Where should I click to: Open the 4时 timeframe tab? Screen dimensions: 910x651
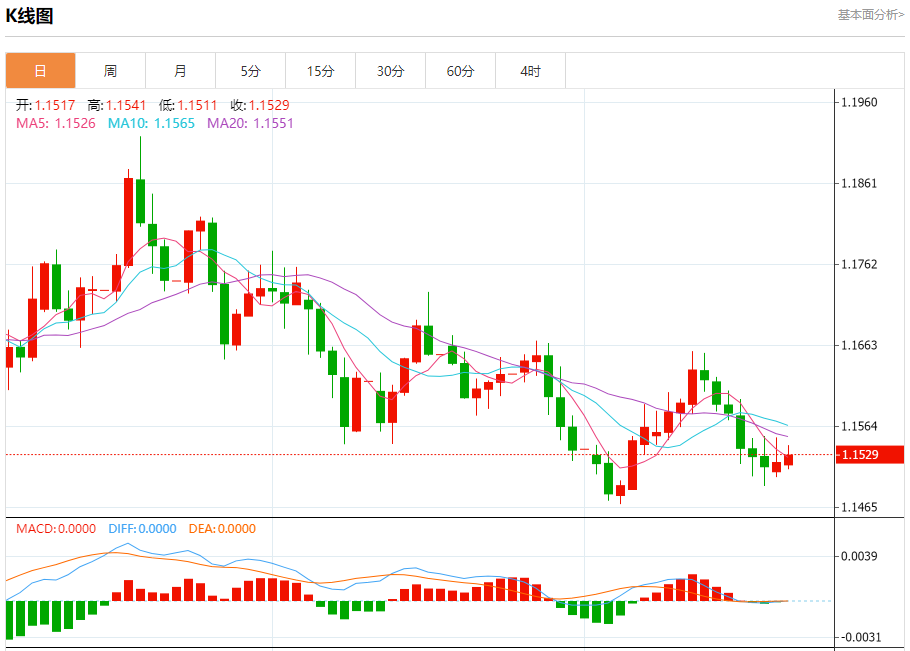530,71
